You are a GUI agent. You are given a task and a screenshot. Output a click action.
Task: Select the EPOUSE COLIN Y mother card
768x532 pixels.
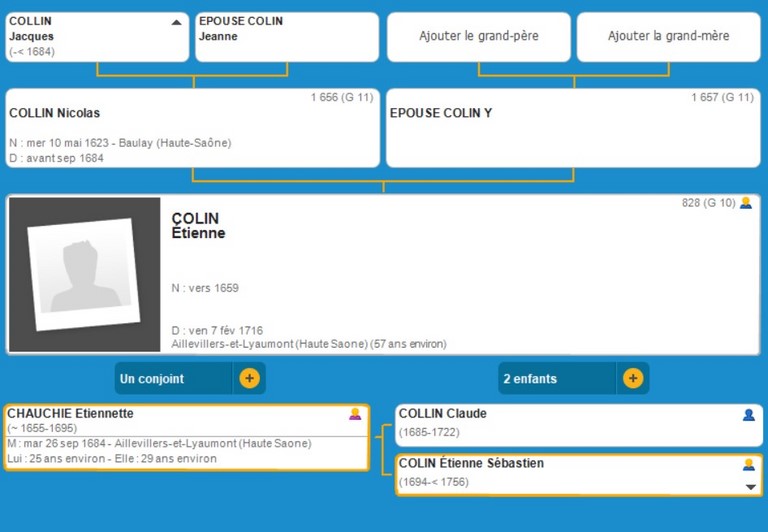572,128
